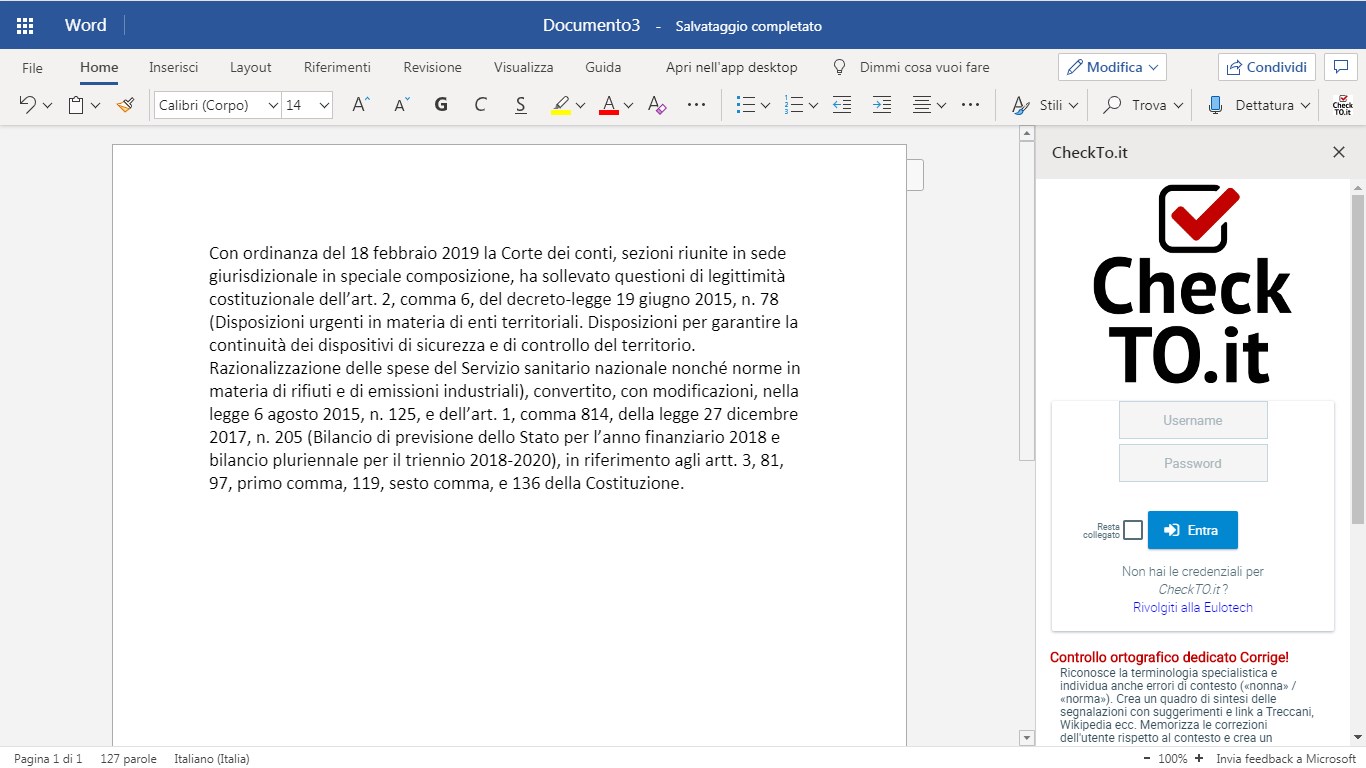Expand the highlight color arrow

click(x=580, y=105)
